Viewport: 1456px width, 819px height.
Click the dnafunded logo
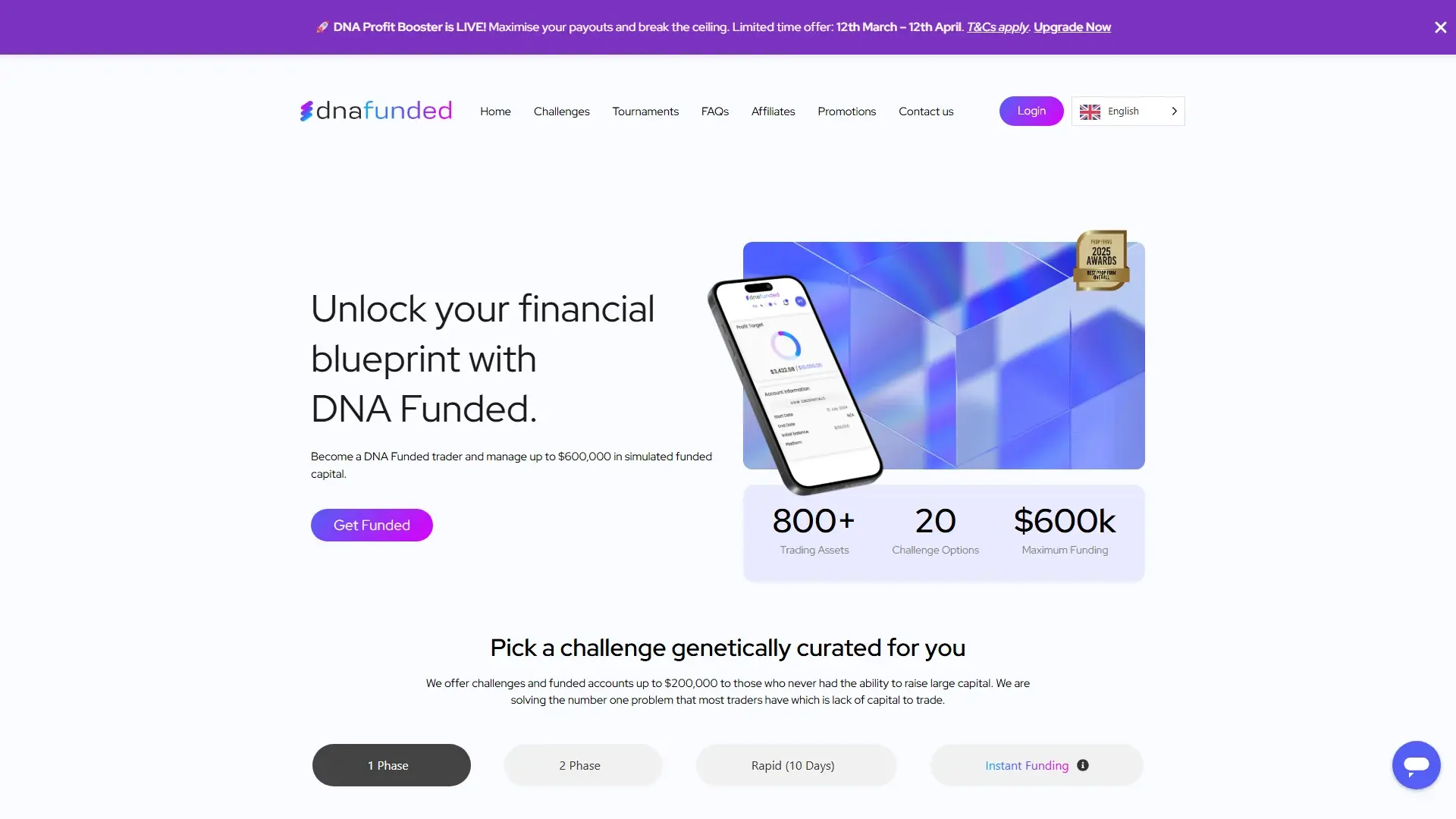pos(375,111)
